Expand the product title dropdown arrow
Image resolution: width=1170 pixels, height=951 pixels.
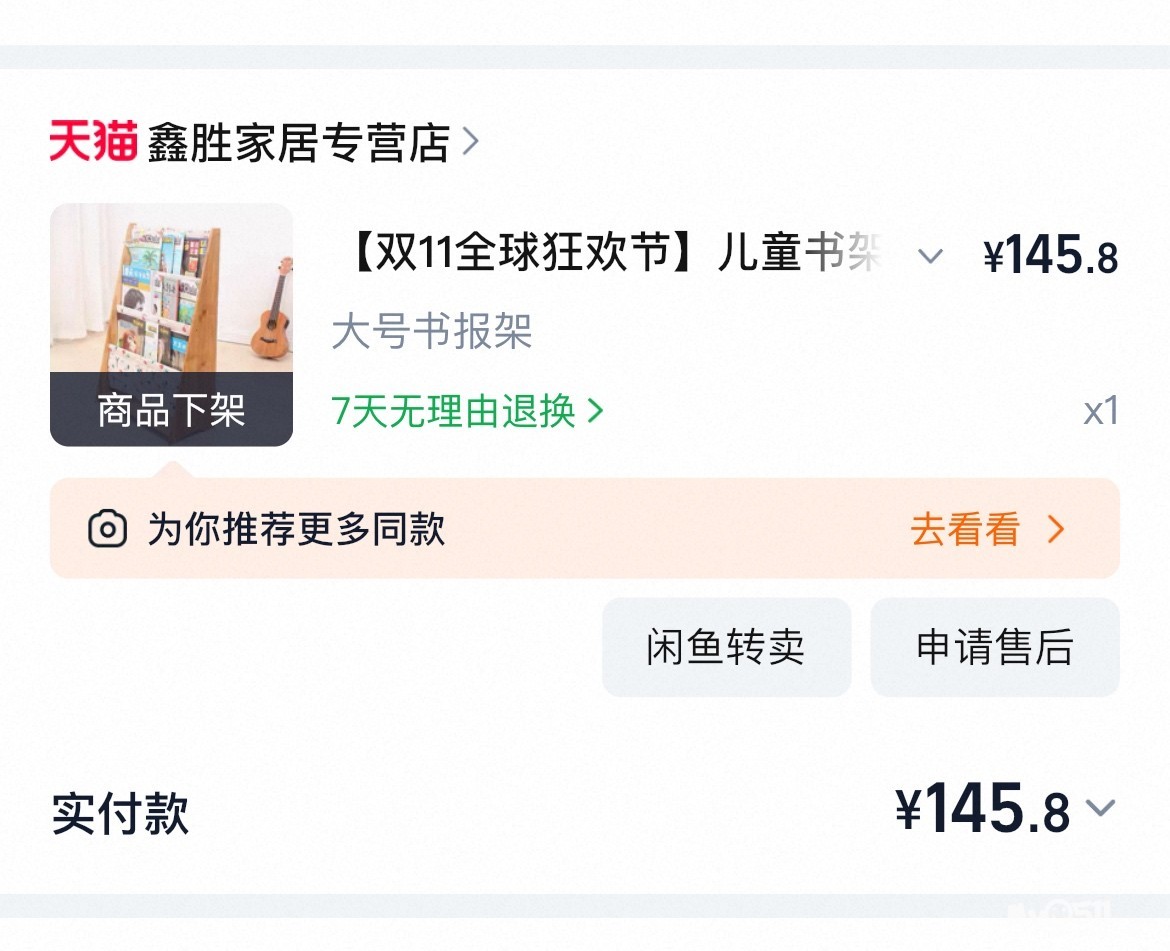930,257
